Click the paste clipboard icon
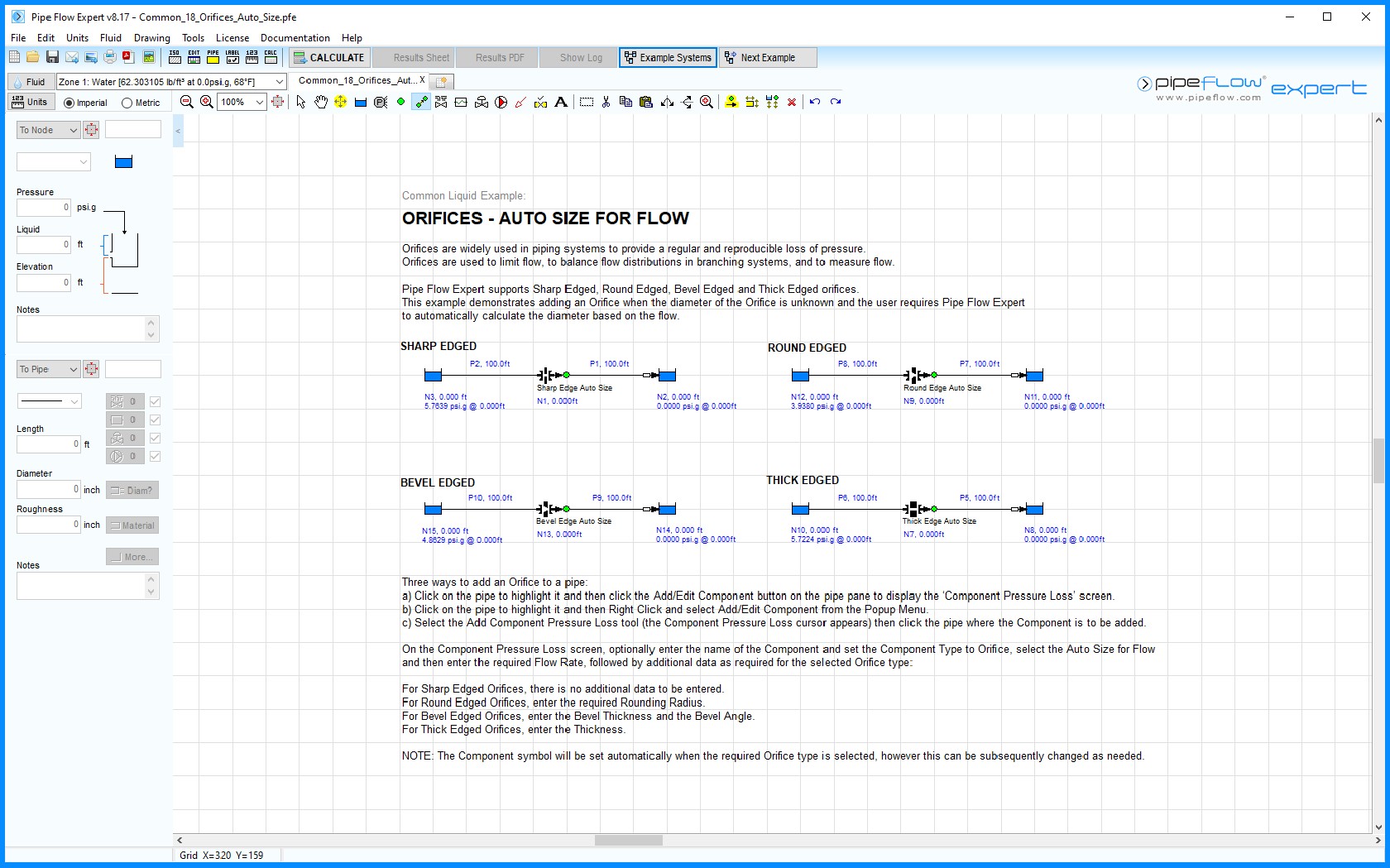The image size is (1390, 868). 646,102
